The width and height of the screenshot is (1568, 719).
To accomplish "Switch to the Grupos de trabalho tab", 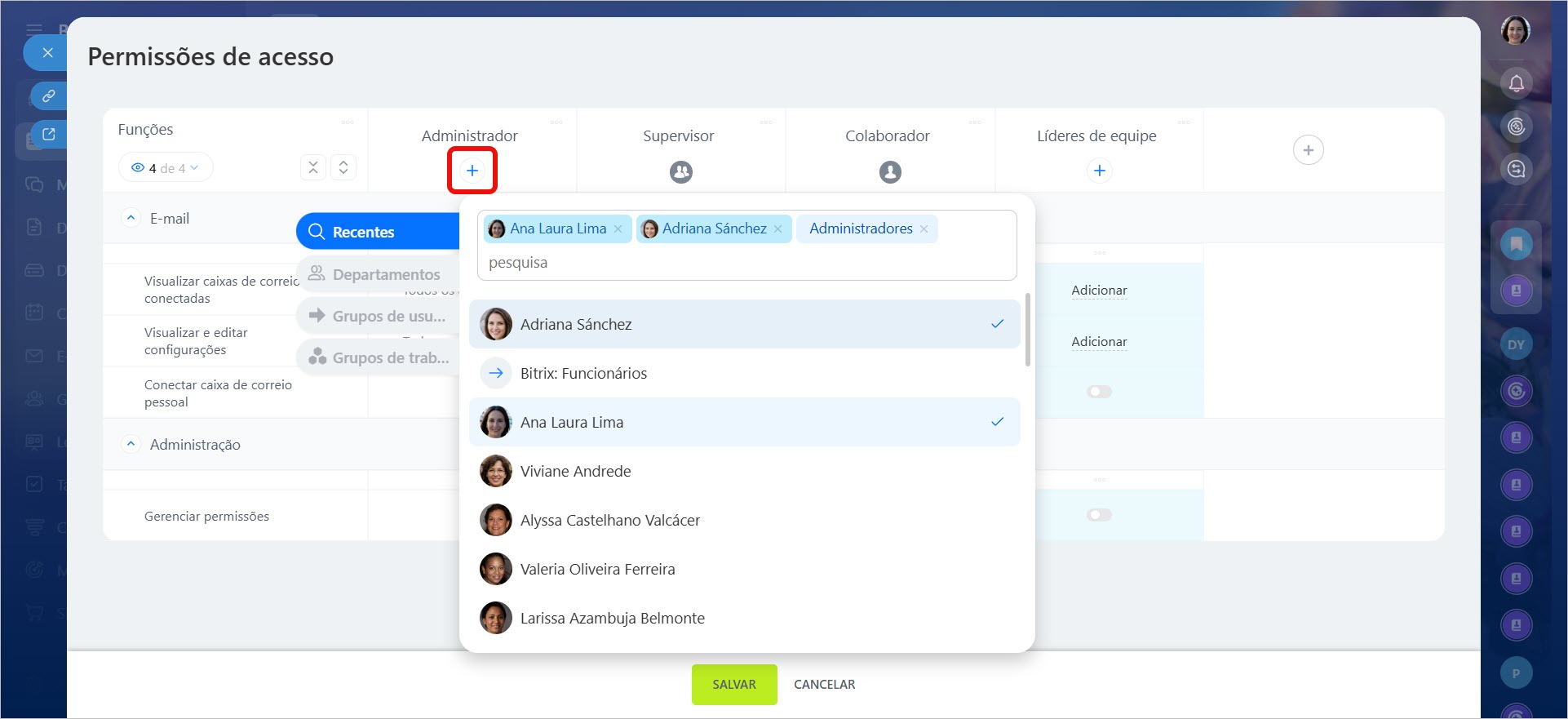I will (379, 357).
